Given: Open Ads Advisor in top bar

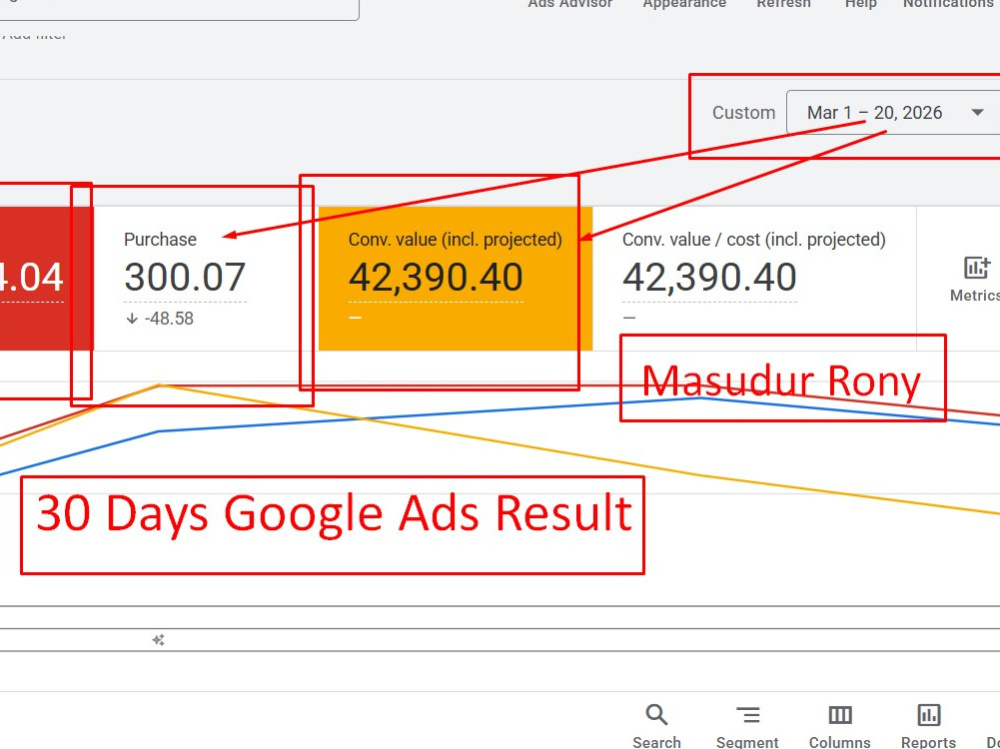Looking at the screenshot, I should coord(570,4).
